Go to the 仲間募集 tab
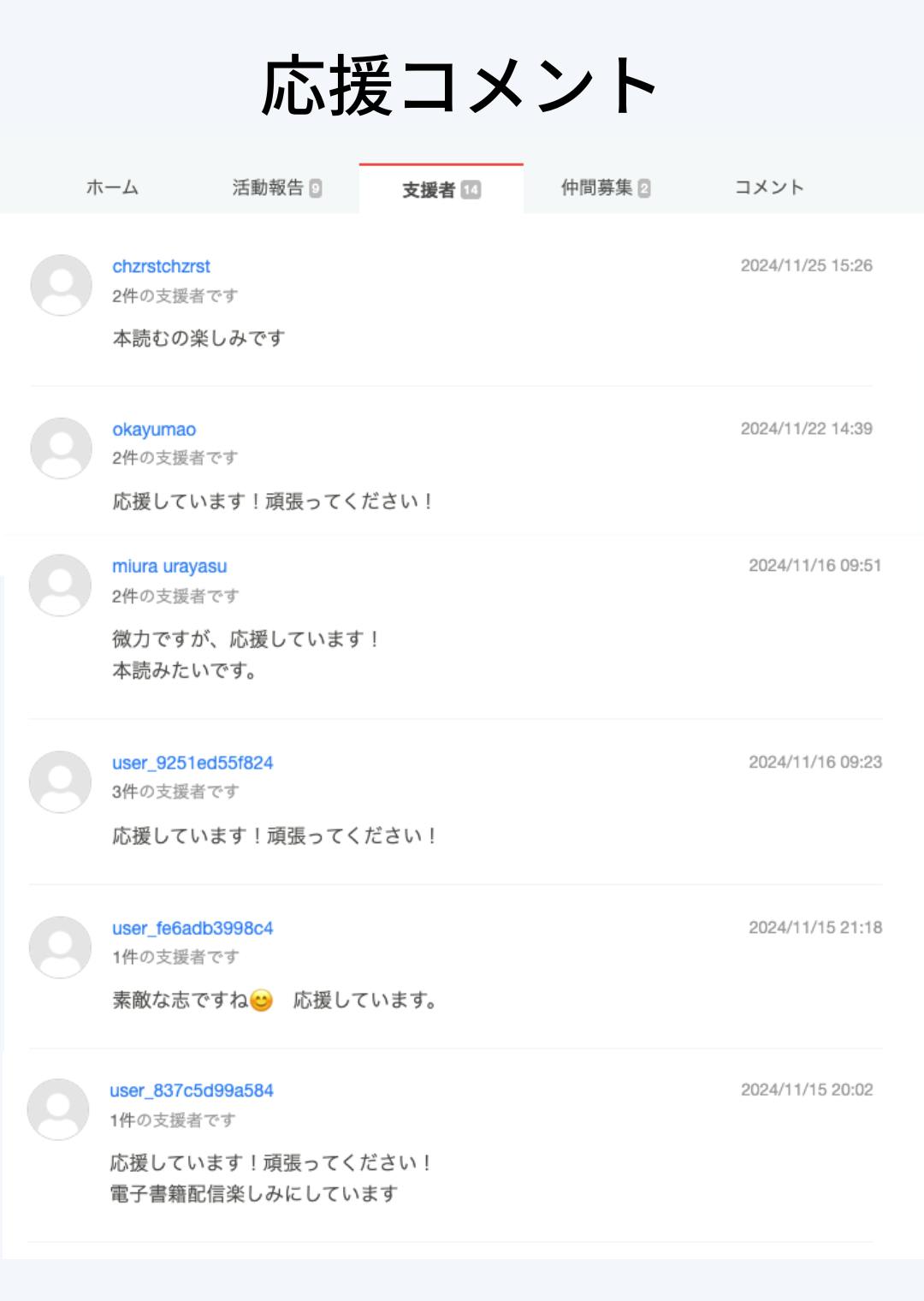Screen dimensions: 924x1301 coord(596,187)
